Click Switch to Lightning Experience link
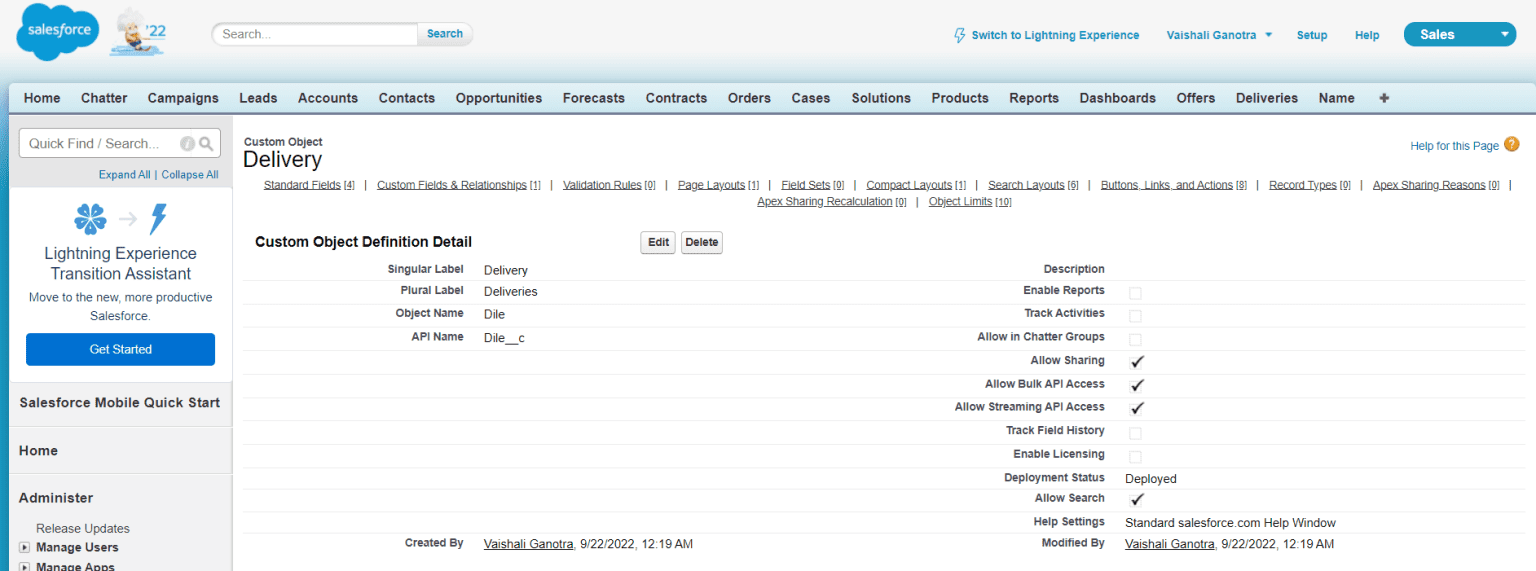The width and height of the screenshot is (1536, 571). click(1055, 35)
